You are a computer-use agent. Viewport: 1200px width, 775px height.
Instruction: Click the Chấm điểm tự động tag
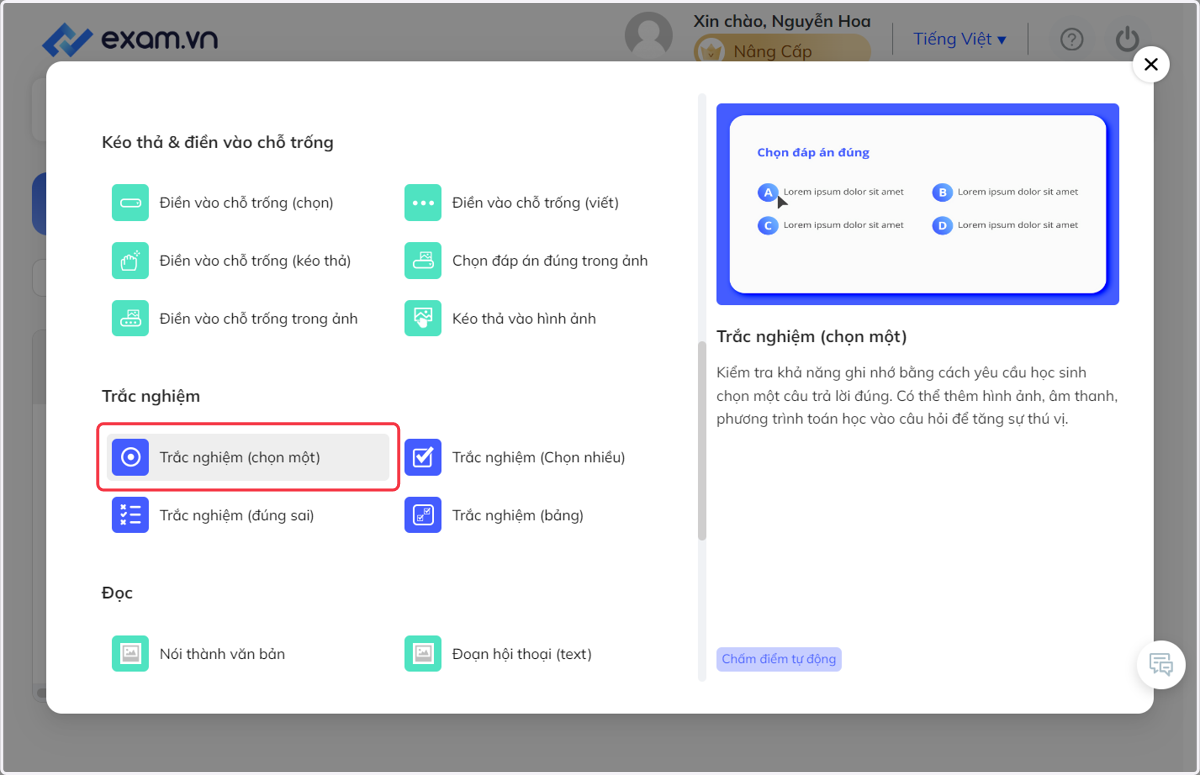(779, 659)
